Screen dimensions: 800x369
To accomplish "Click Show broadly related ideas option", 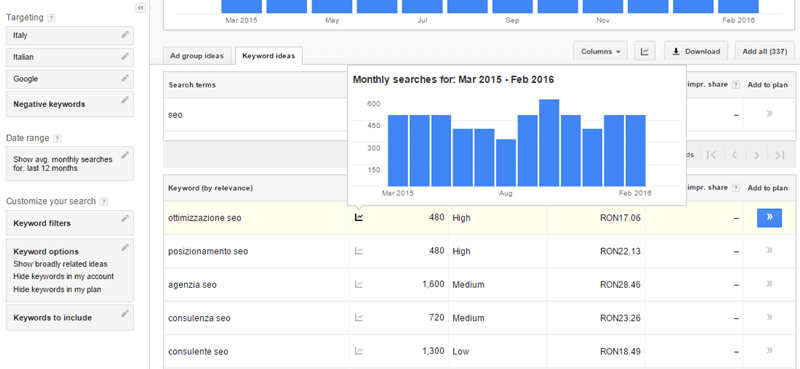I will 60,264.
